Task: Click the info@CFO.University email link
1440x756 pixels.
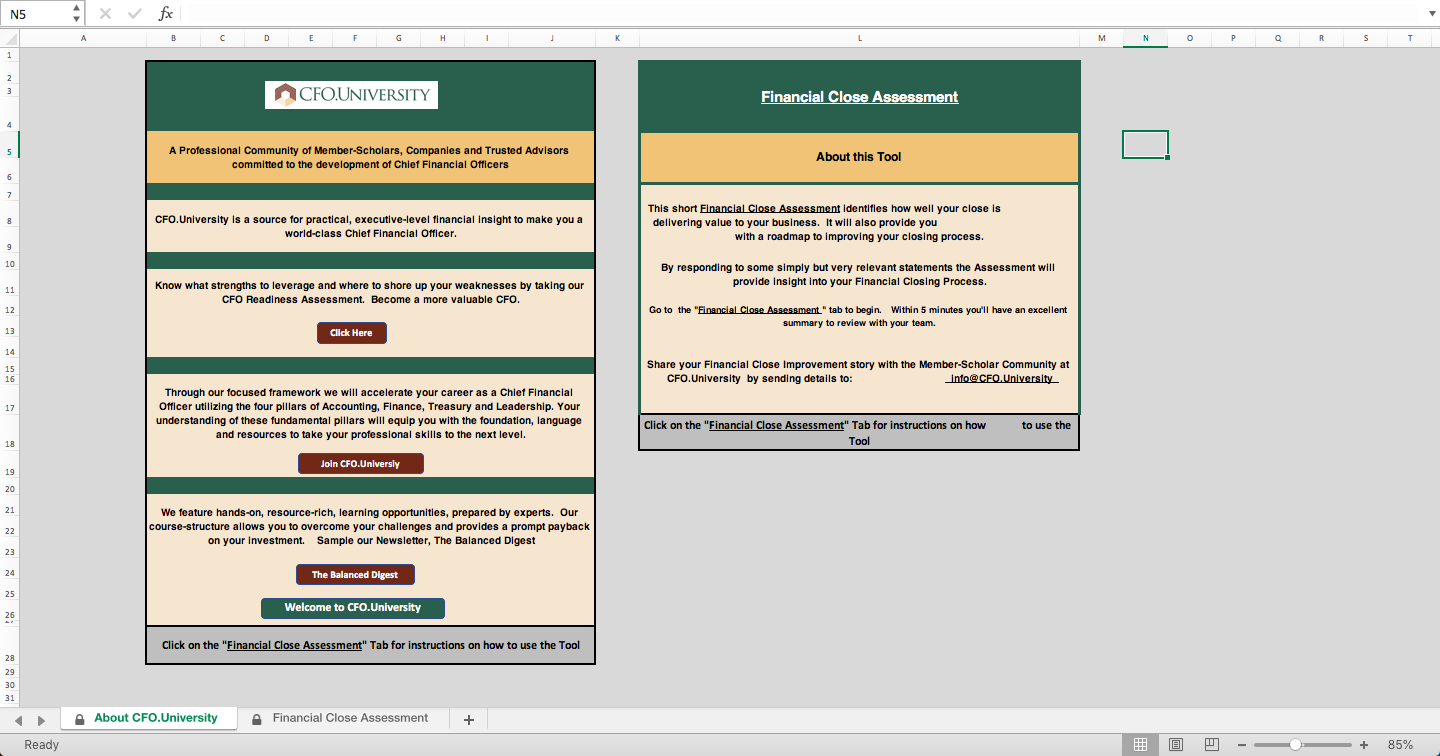Action: point(1002,379)
